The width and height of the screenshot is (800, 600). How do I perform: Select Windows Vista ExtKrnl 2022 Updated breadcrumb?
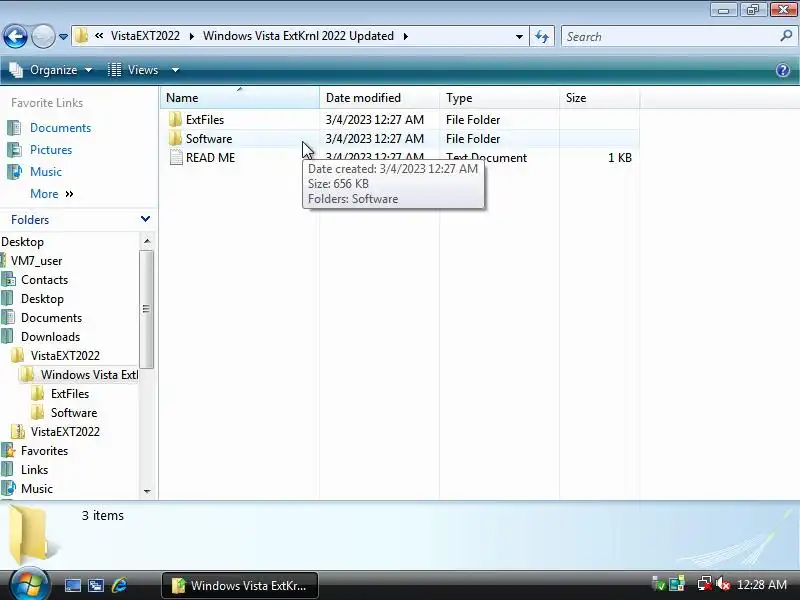pyautogui.click(x=298, y=36)
